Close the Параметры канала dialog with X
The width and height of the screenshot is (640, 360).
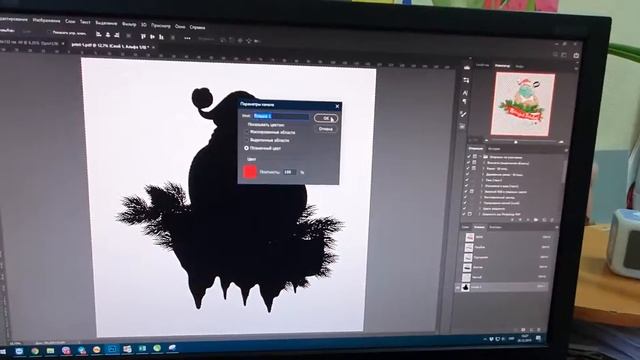pyautogui.click(x=337, y=106)
